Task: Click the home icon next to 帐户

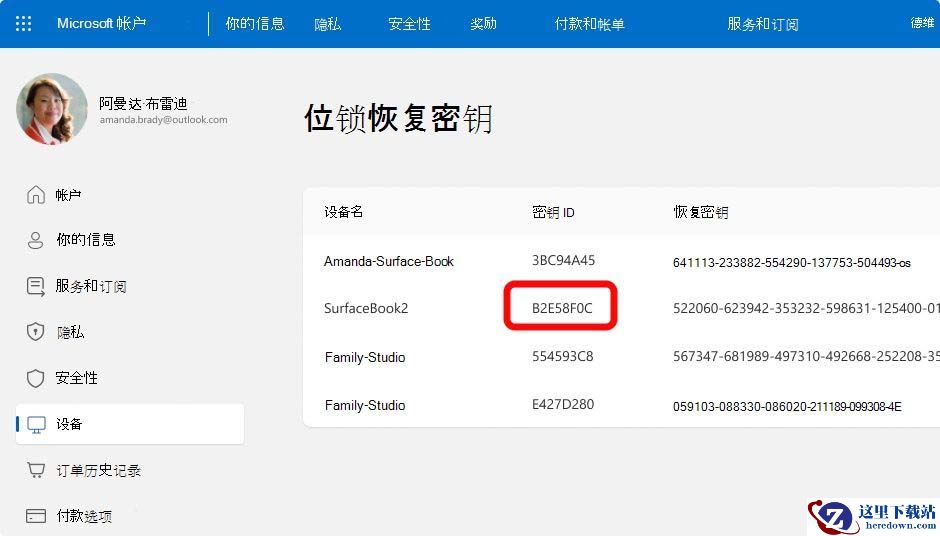Action: coord(35,195)
